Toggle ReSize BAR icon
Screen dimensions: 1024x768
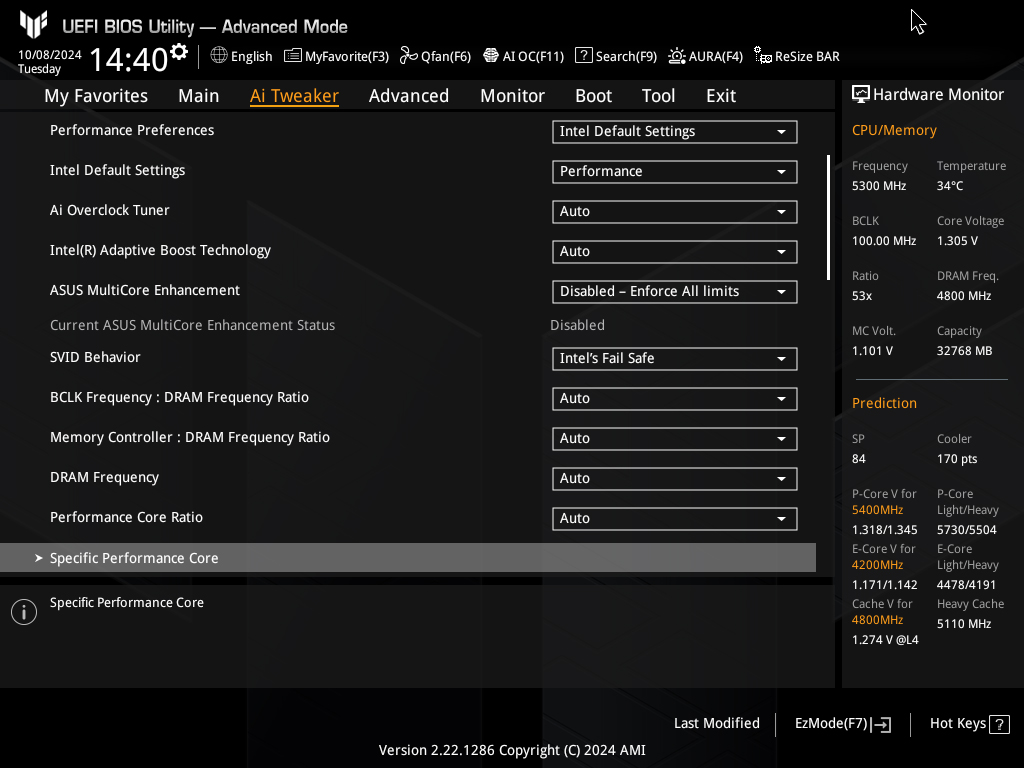coord(763,56)
